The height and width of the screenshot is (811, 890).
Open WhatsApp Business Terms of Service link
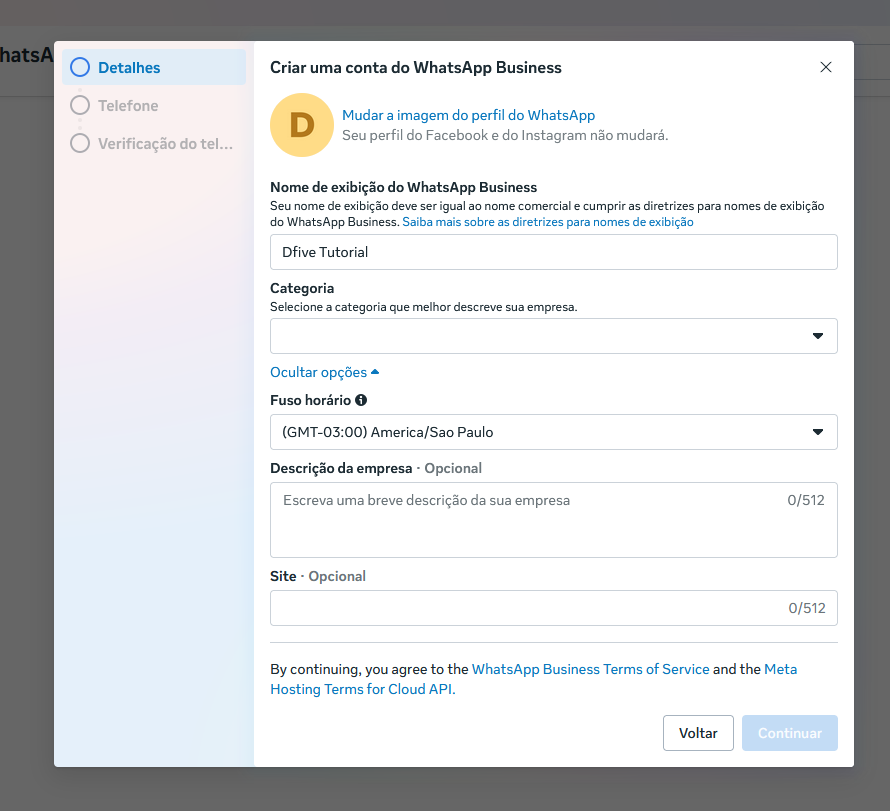pos(590,669)
